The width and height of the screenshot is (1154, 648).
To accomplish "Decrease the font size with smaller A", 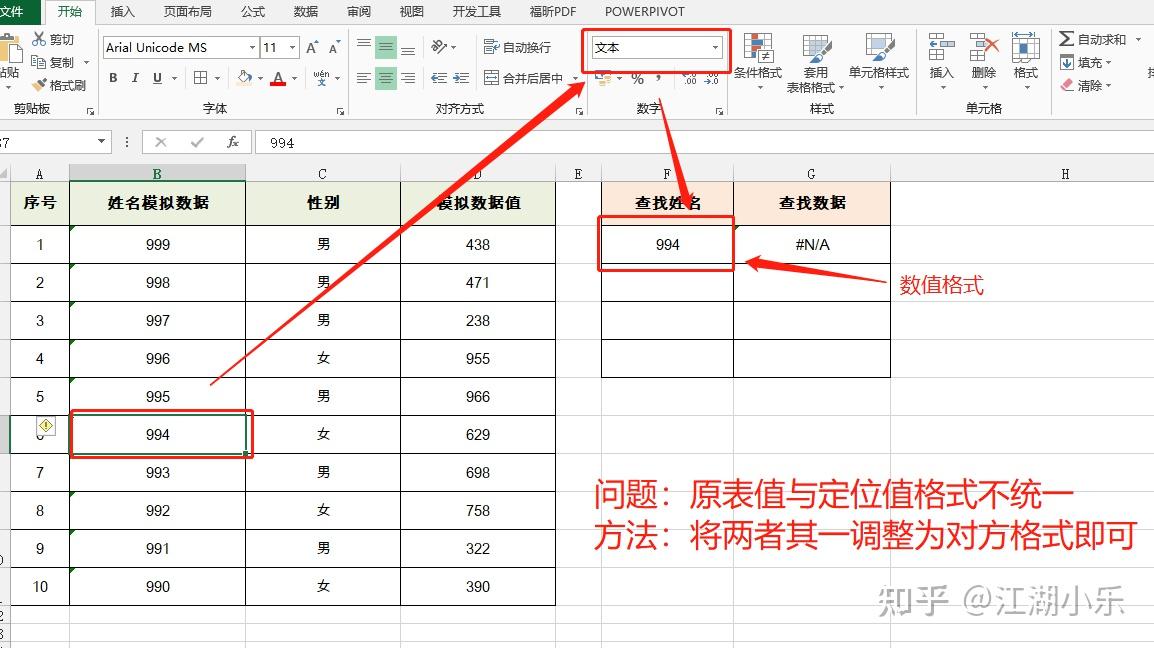I will click(x=334, y=47).
